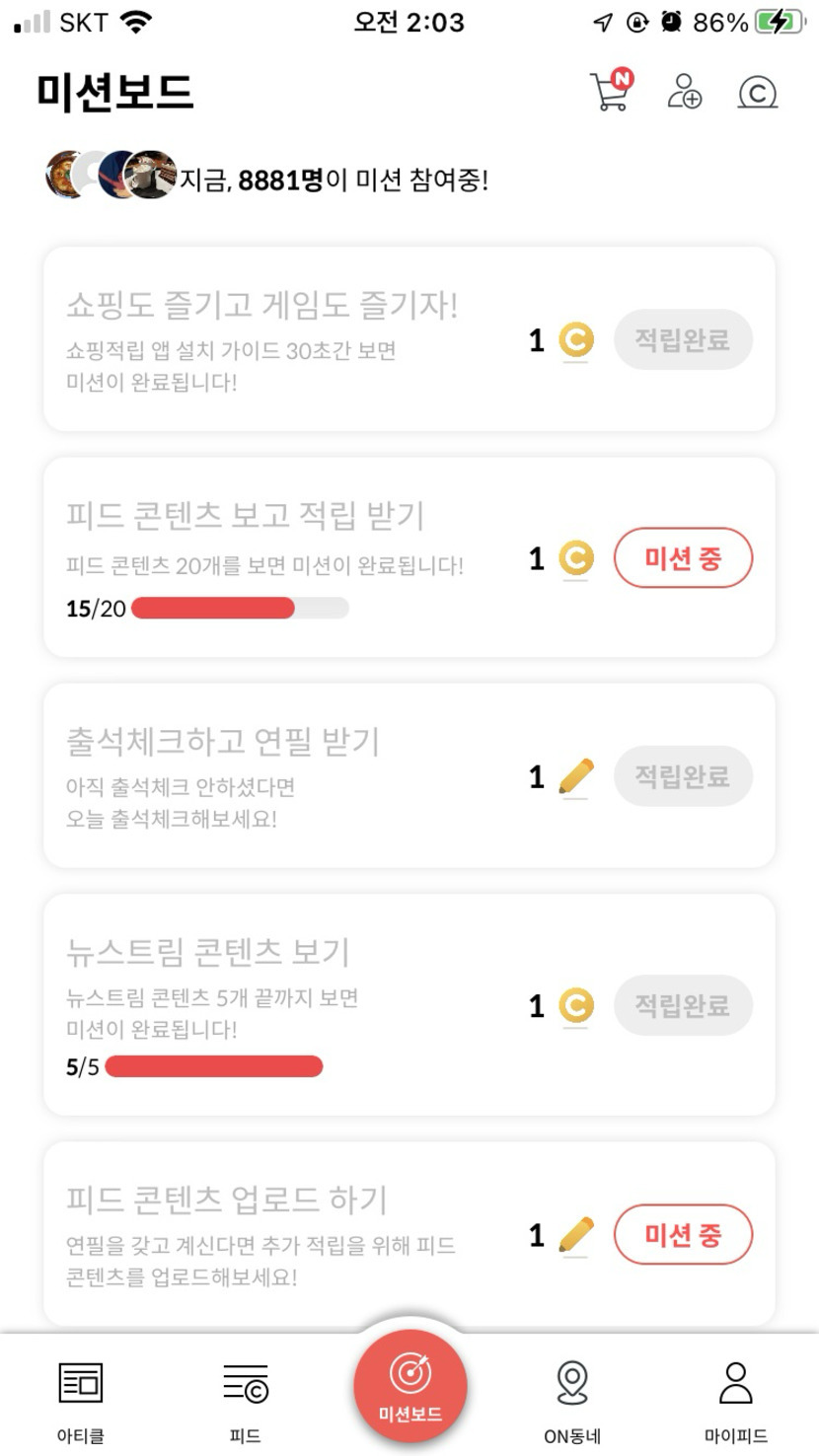Tap the coin icon in 피드 콘텐츠 보고 card
The height and width of the screenshot is (1456, 819).
pyautogui.click(x=576, y=558)
